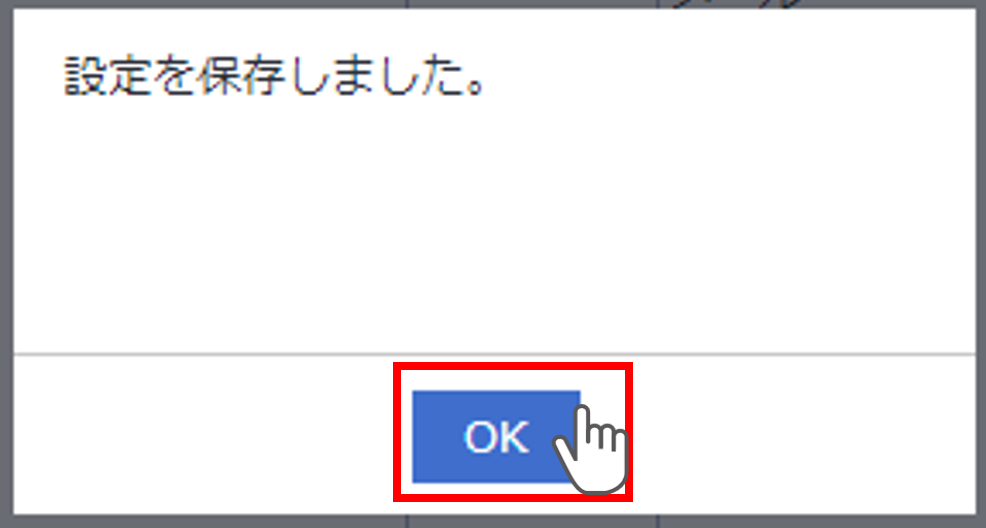Click the 'OK' label text on the button
The width and height of the screenshot is (986, 528).
[496, 437]
